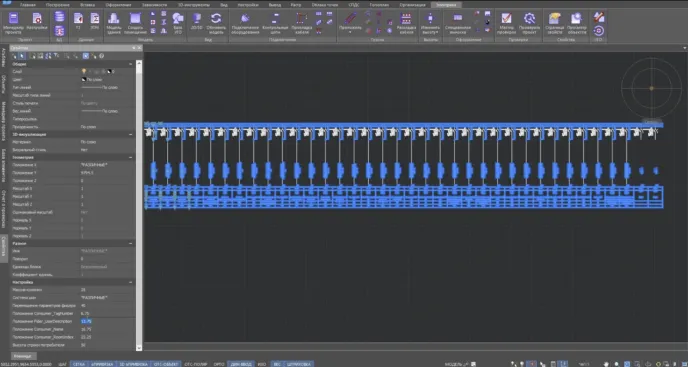
Task: Open the ТЗ data icon
Action: tap(78, 21)
